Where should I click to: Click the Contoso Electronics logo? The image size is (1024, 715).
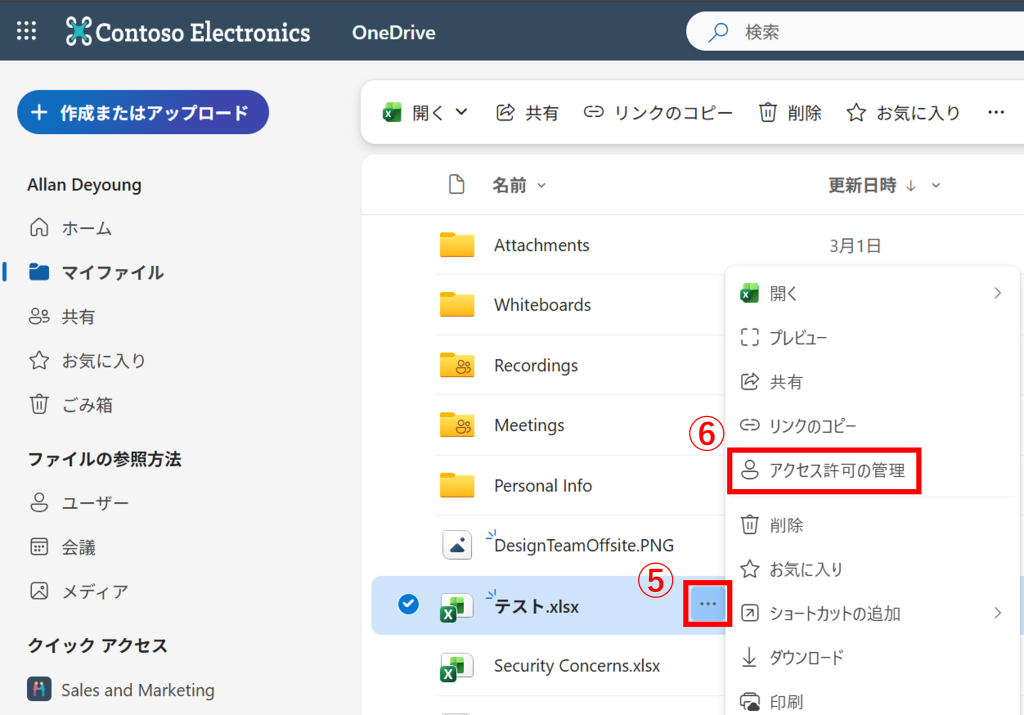pos(188,32)
